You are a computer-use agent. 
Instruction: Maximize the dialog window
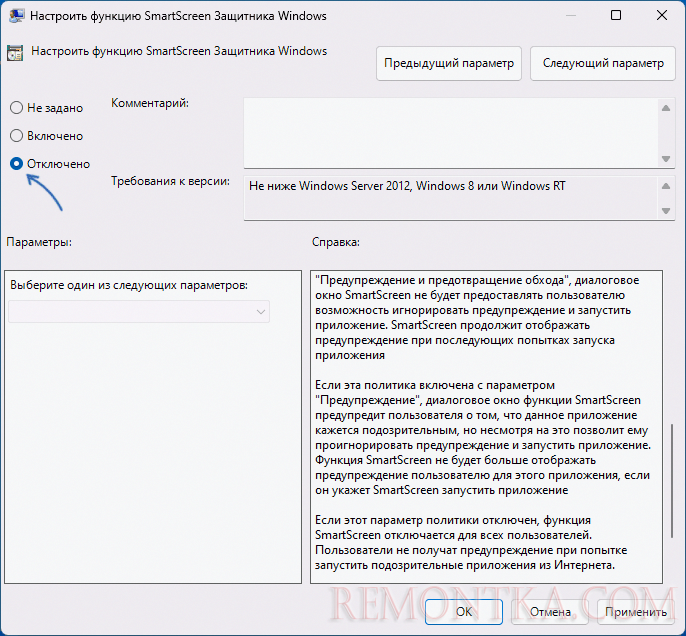[616, 16]
